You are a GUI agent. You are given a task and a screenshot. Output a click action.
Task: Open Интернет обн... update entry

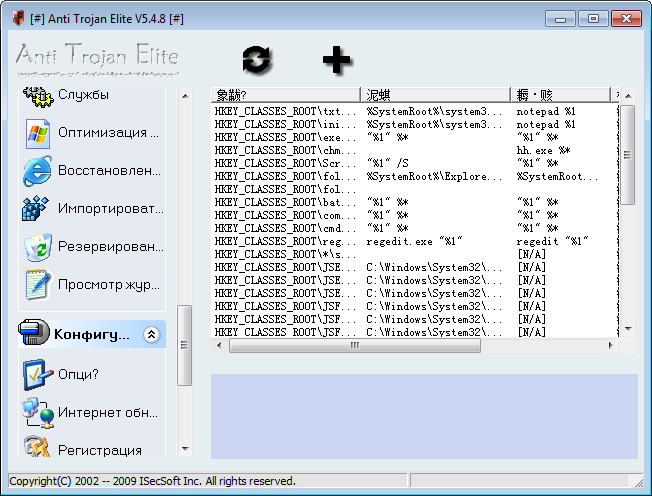(108, 413)
